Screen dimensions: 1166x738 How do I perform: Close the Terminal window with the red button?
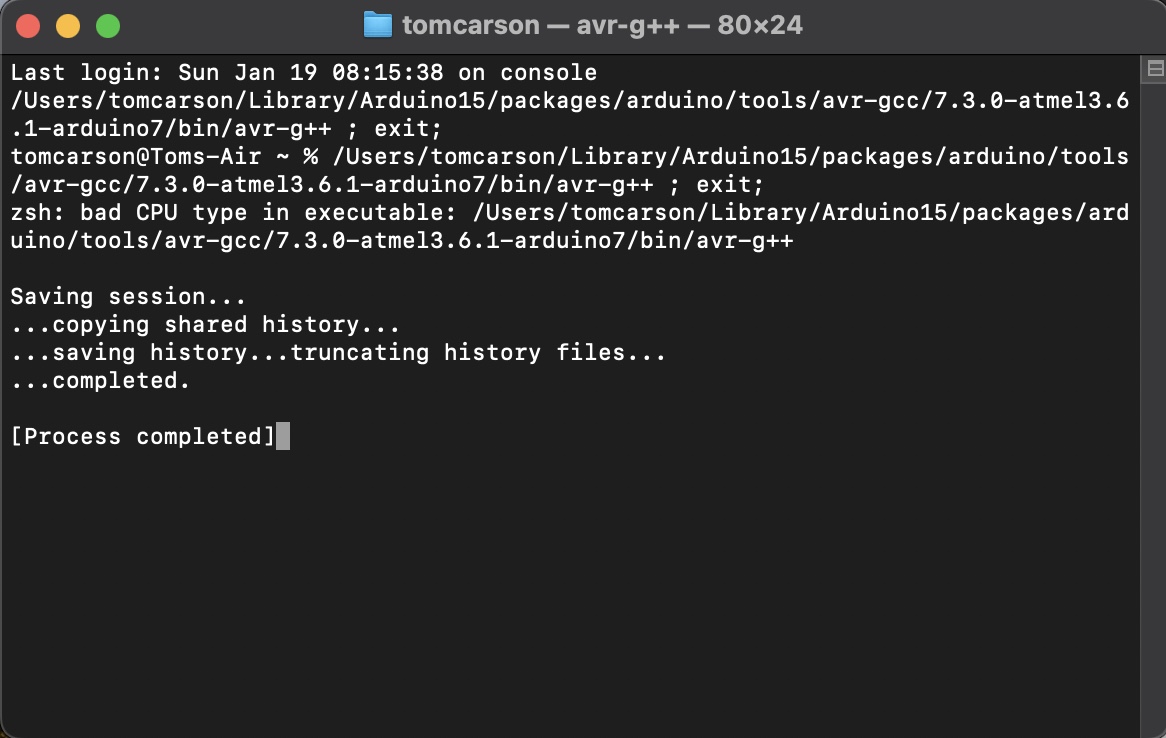(x=28, y=26)
